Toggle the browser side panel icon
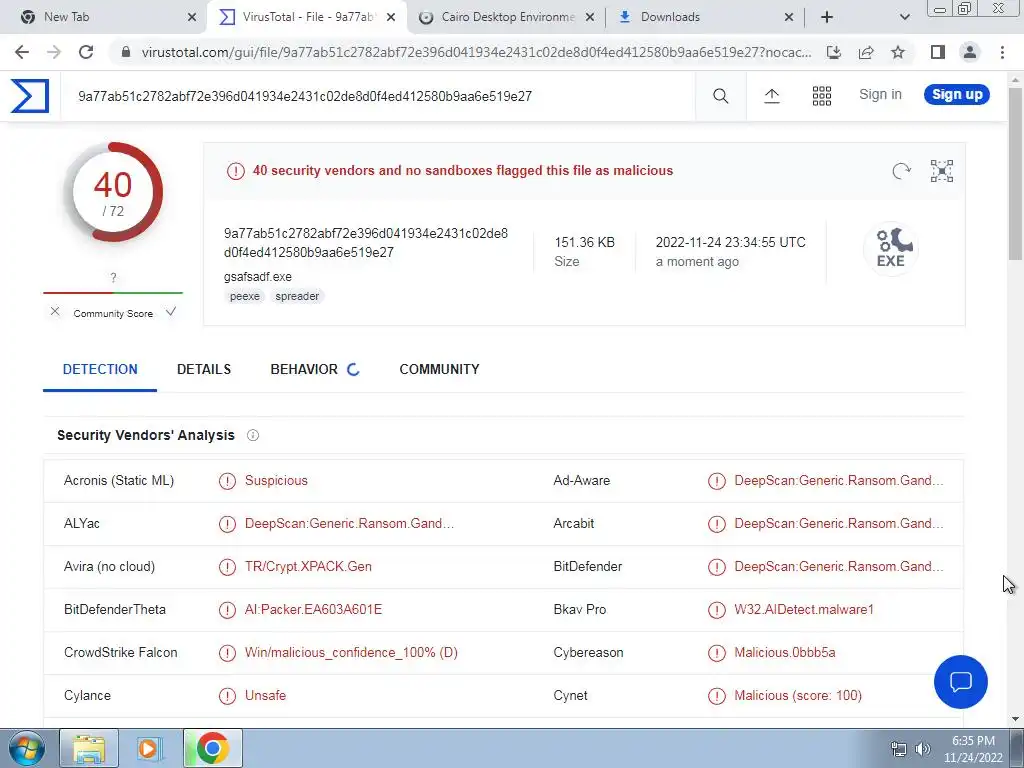The image size is (1024, 768). coord(938,52)
